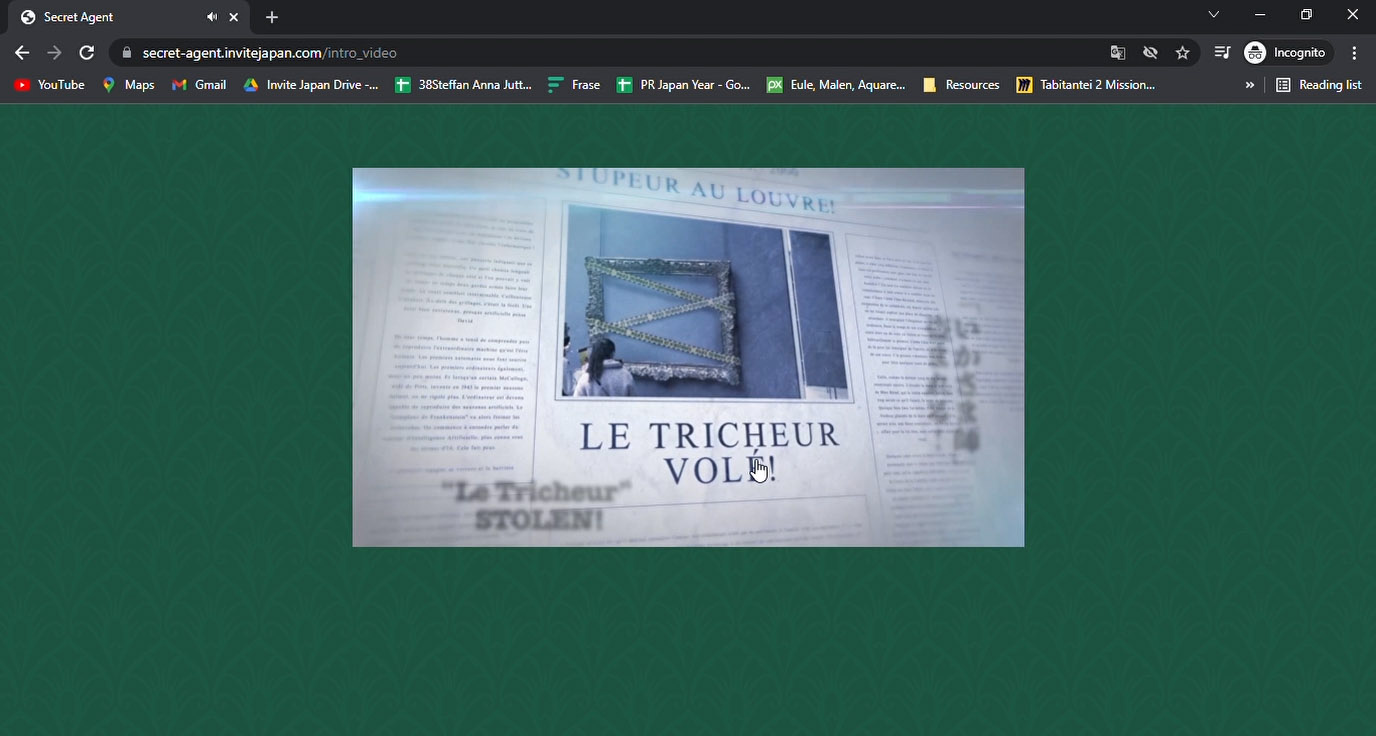
Task: Open the PR Japan Year bookmark
Action: 683,85
